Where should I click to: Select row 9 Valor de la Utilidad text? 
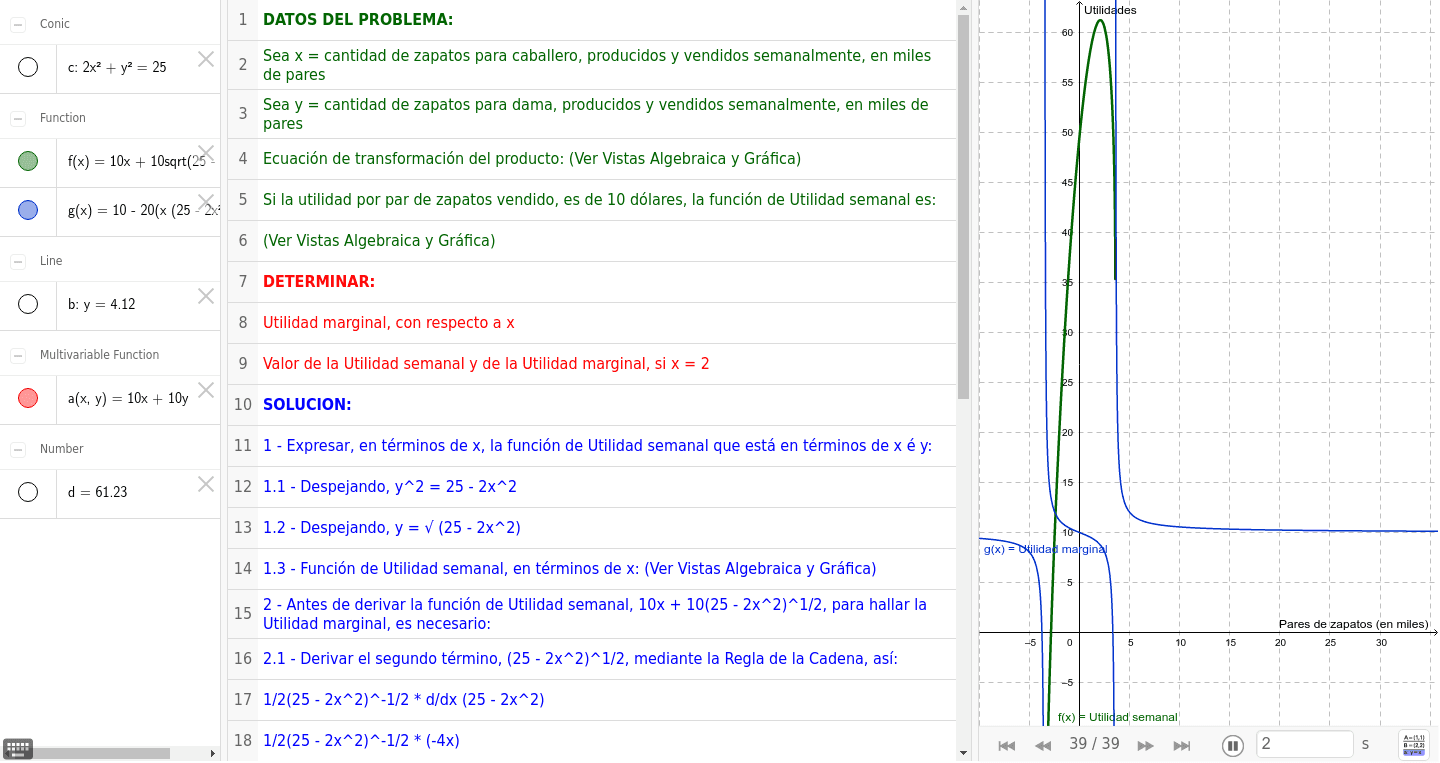(486, 364)
